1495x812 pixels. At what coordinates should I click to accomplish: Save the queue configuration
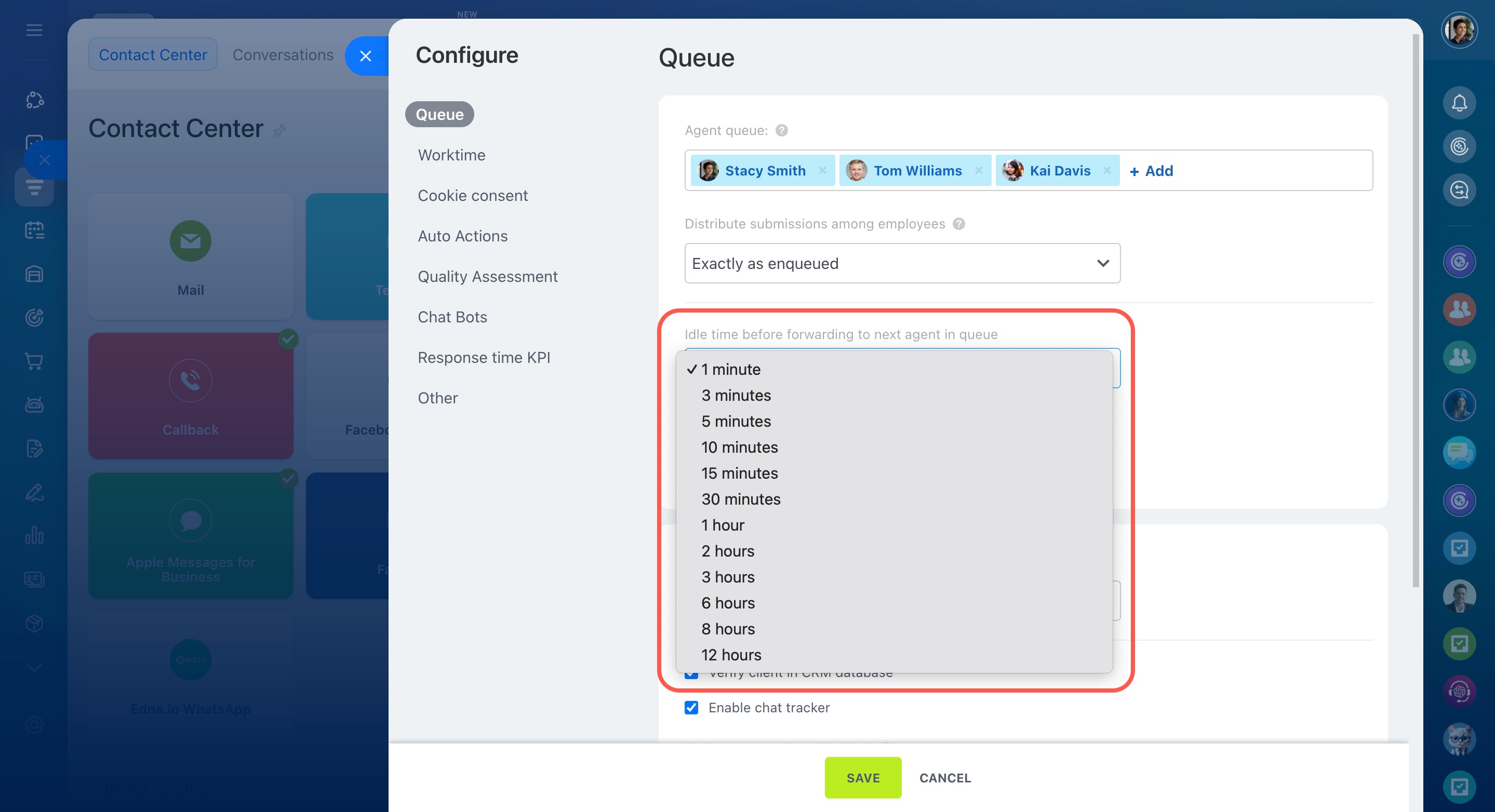pos(863,778)
